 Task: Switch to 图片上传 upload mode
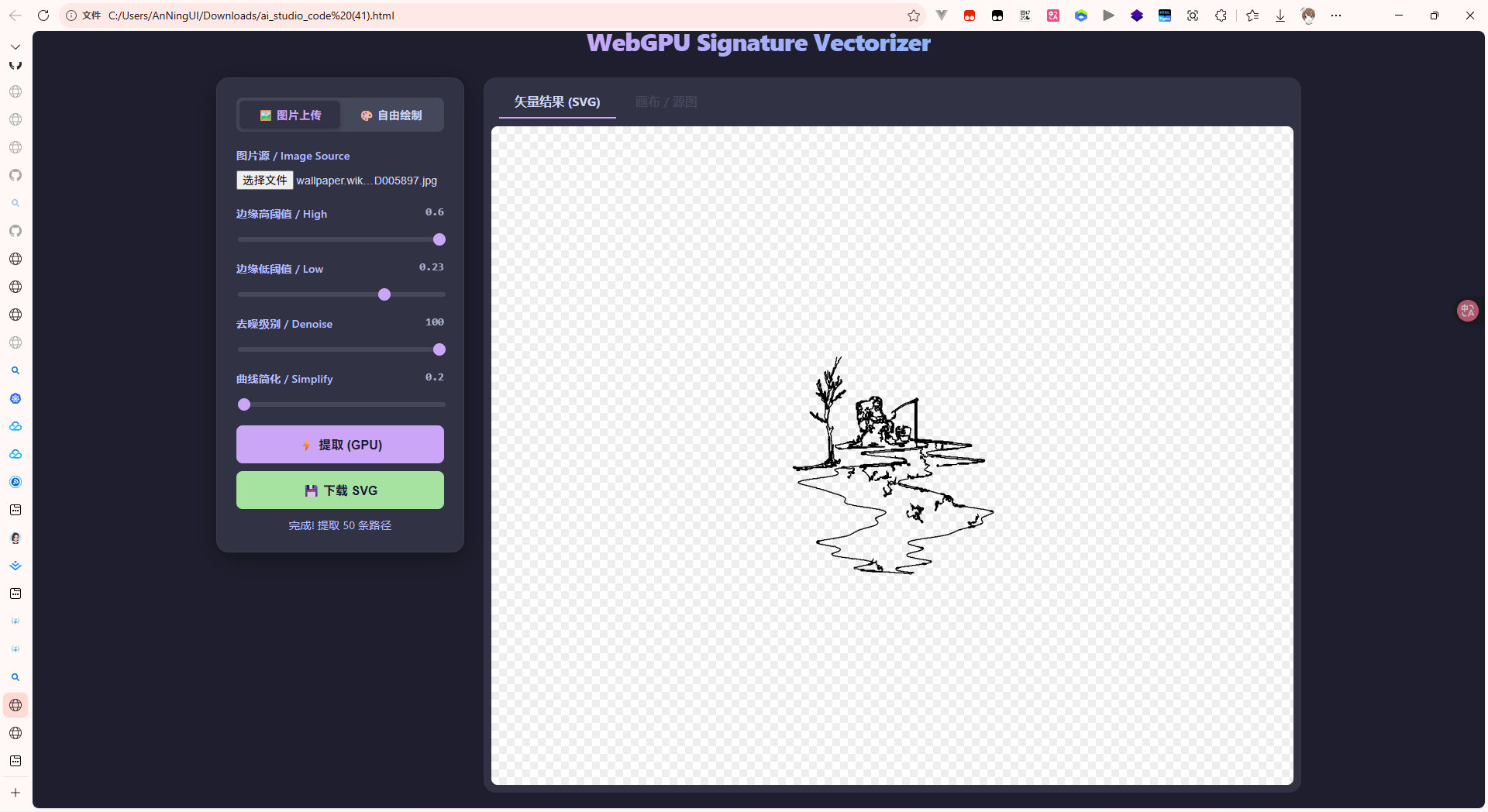(x=291, y=115)
